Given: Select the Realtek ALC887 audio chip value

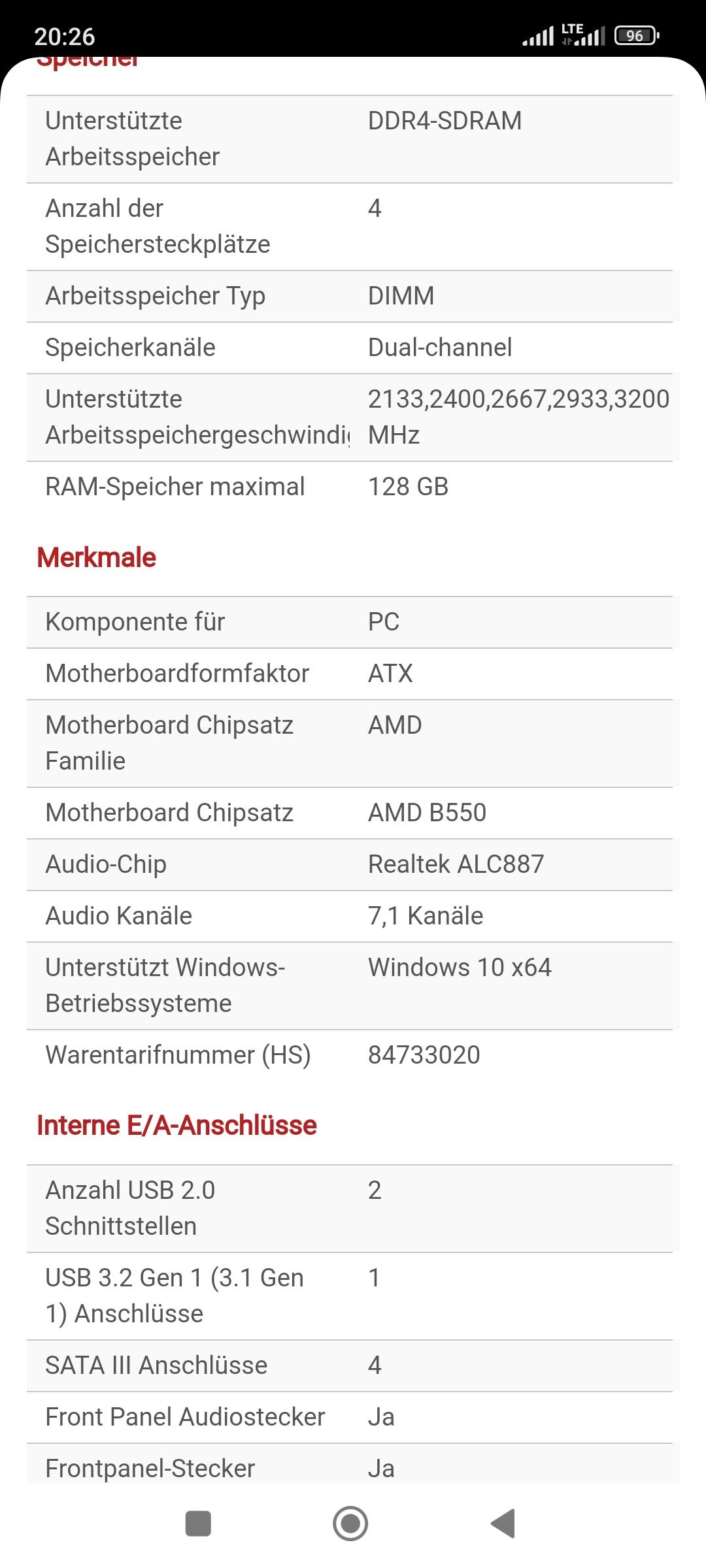Looking at the screenshot, I should [x=456, y=864].
